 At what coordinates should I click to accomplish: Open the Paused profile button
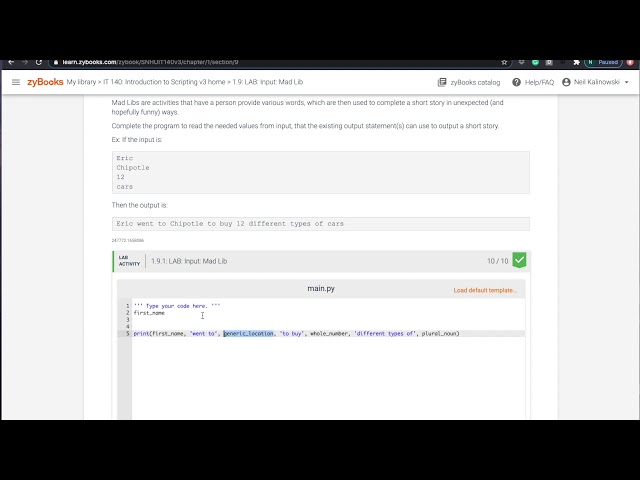tap(603, 62)
